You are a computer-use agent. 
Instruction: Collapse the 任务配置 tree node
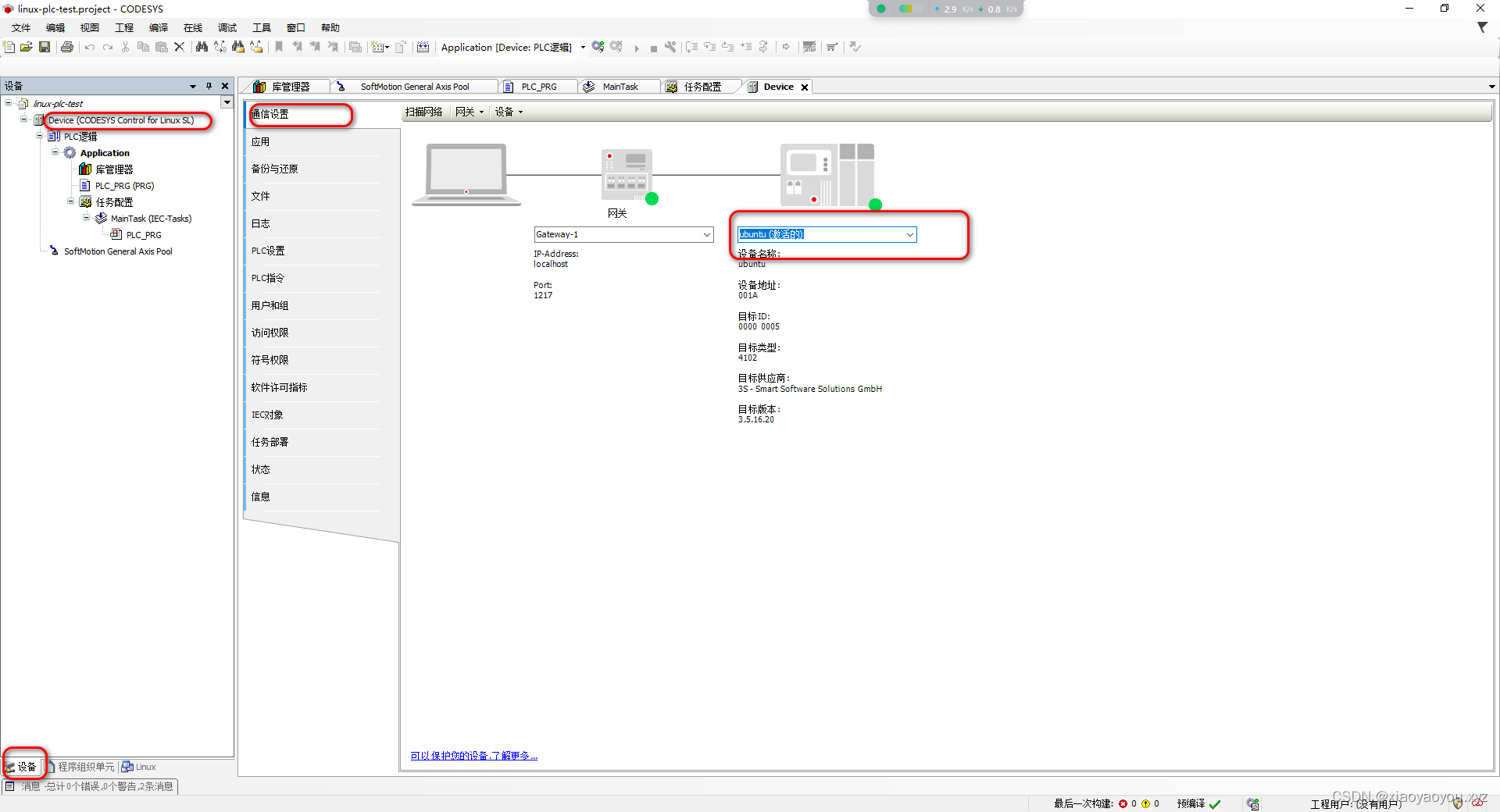pyautogui.click(x=71, y=201)
